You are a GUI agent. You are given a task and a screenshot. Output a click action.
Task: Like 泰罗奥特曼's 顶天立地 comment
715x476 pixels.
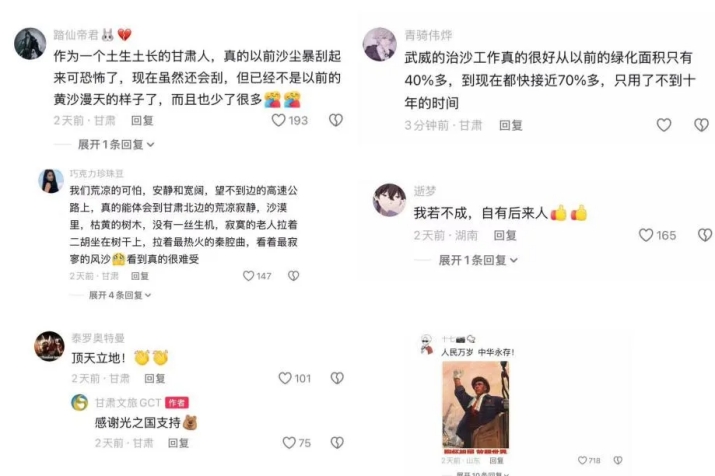[285, 378]
